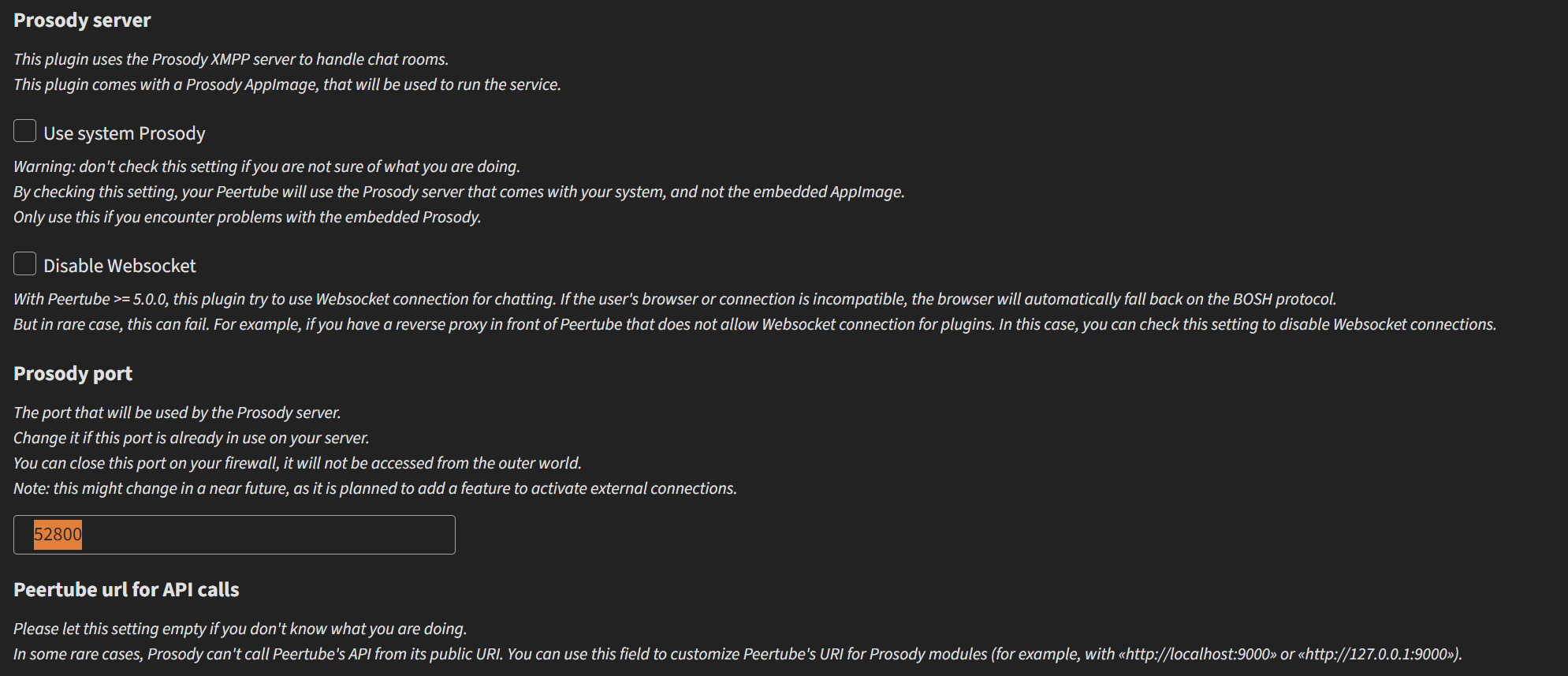Tick the Disable Websocket checkbox

click(25, 263)
